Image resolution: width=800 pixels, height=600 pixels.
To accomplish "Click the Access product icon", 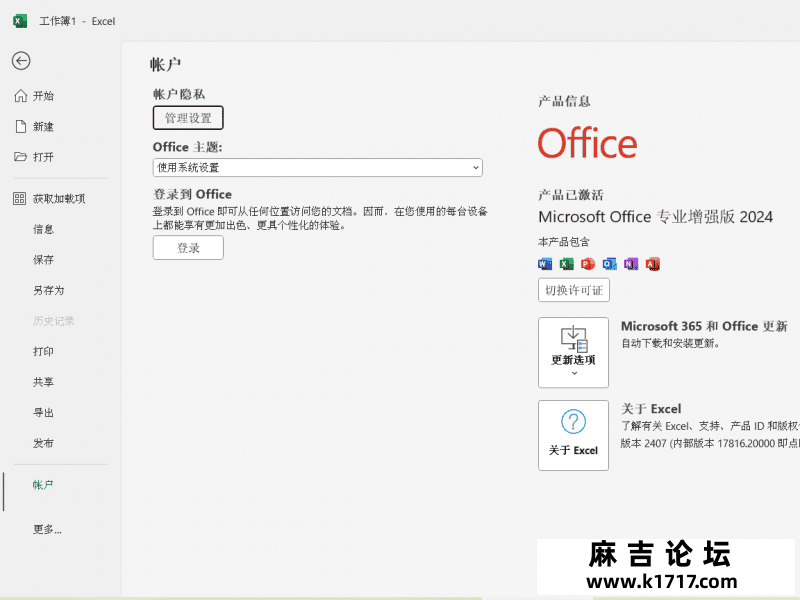I will [653, 264].
